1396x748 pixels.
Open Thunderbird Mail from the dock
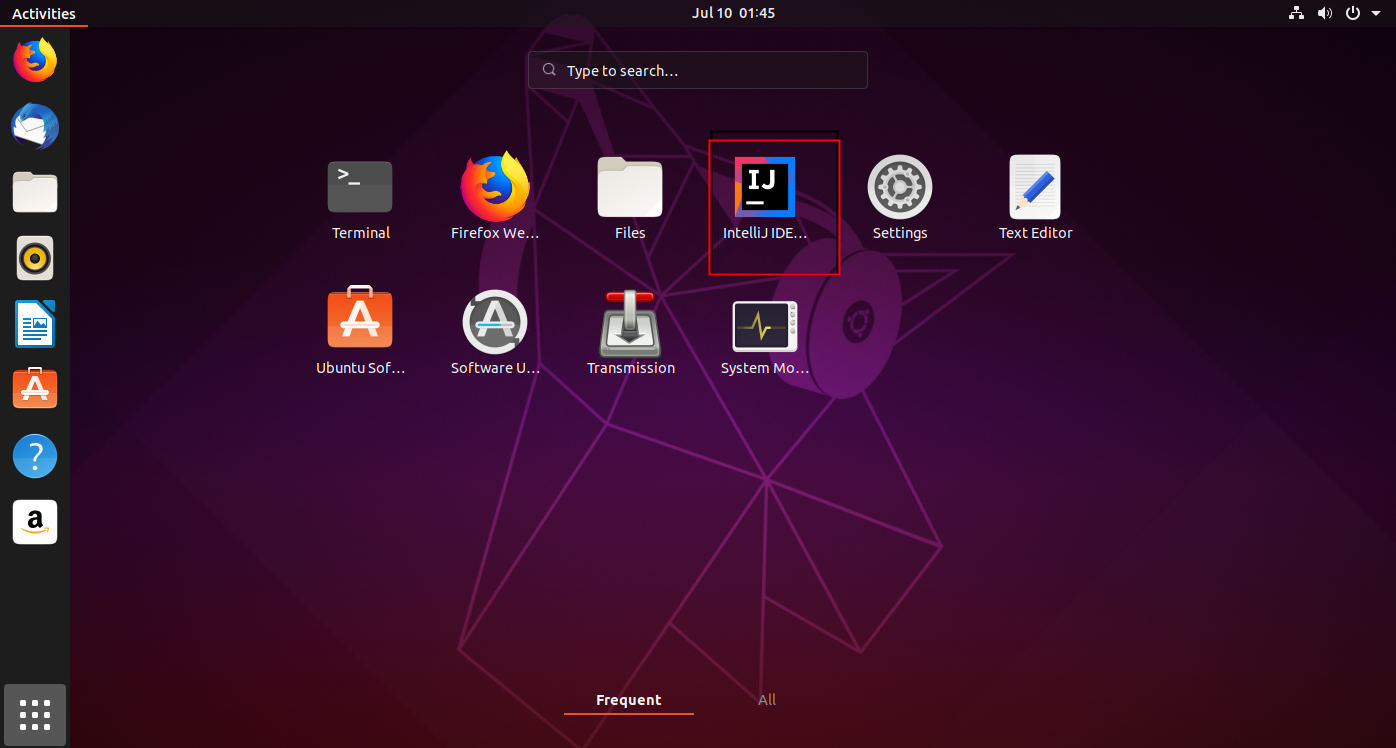pos(35,127)
